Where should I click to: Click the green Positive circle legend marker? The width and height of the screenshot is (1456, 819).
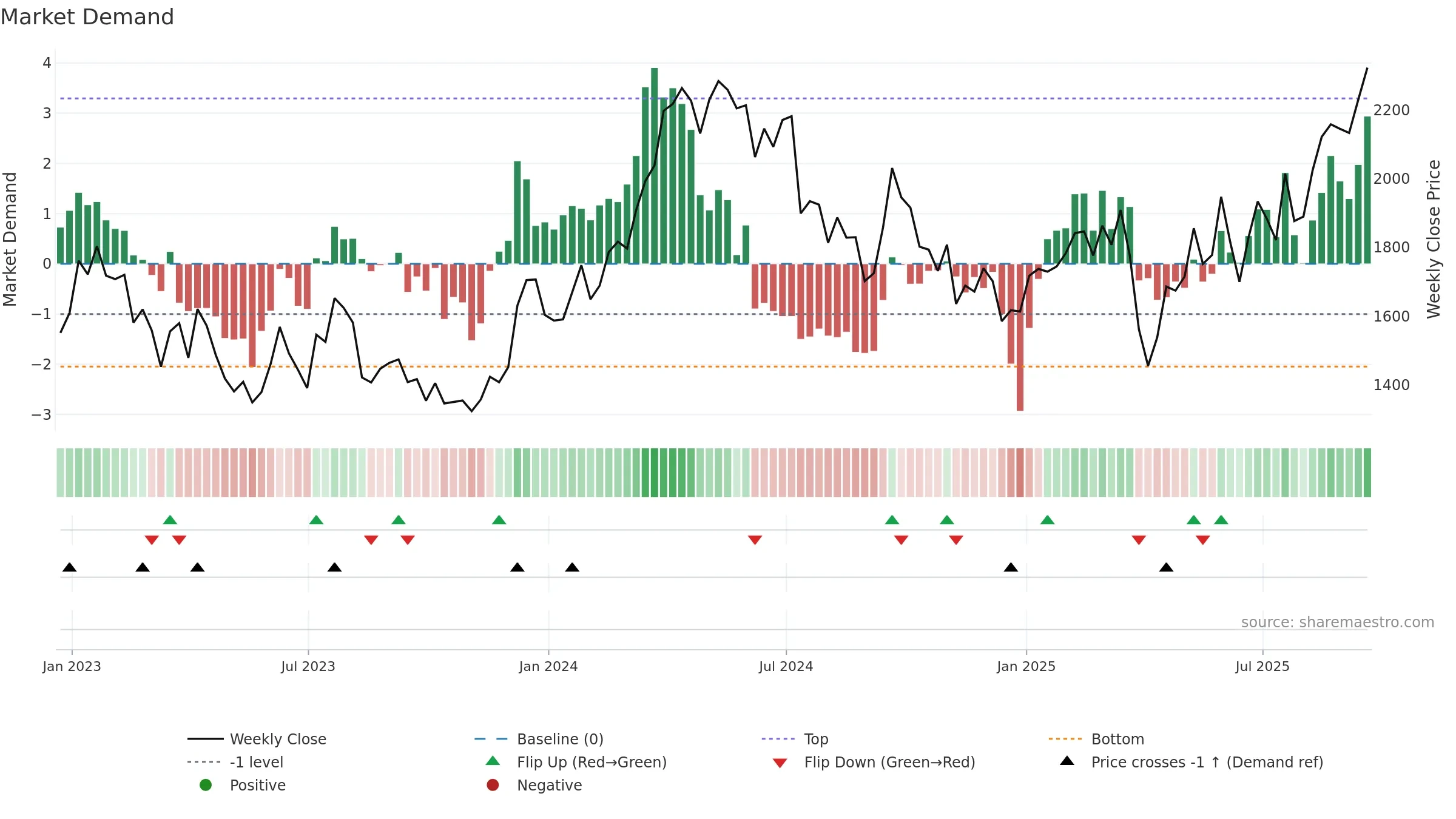(206, 785)
